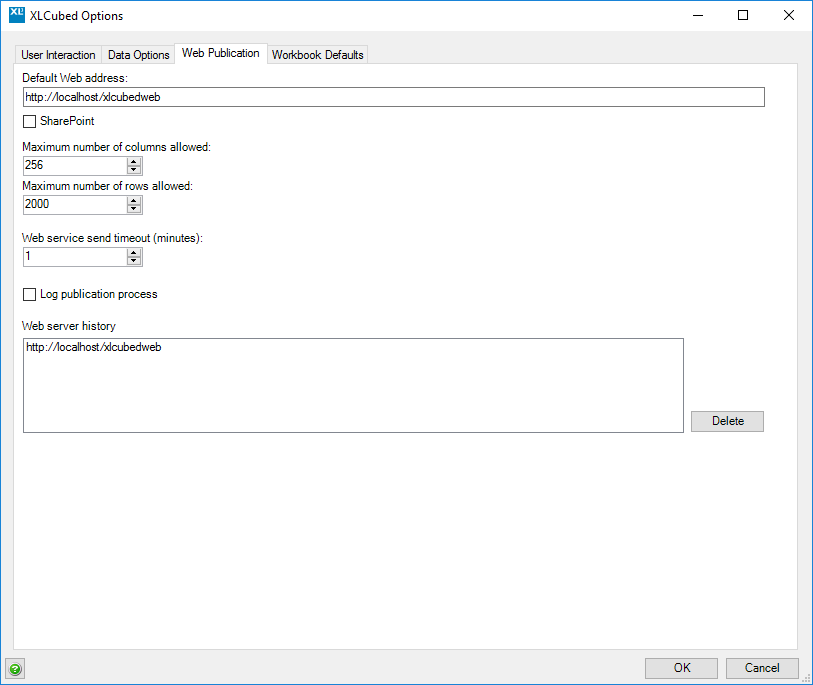Confirm options with OK button
The width and height of the screenshot is (813, 685).
click(681, 668)
